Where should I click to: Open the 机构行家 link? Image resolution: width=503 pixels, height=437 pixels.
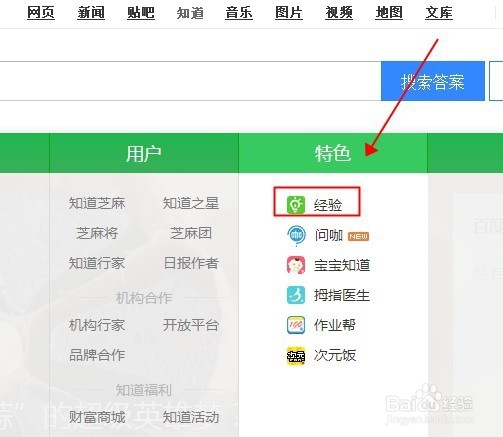coord(97,325)
